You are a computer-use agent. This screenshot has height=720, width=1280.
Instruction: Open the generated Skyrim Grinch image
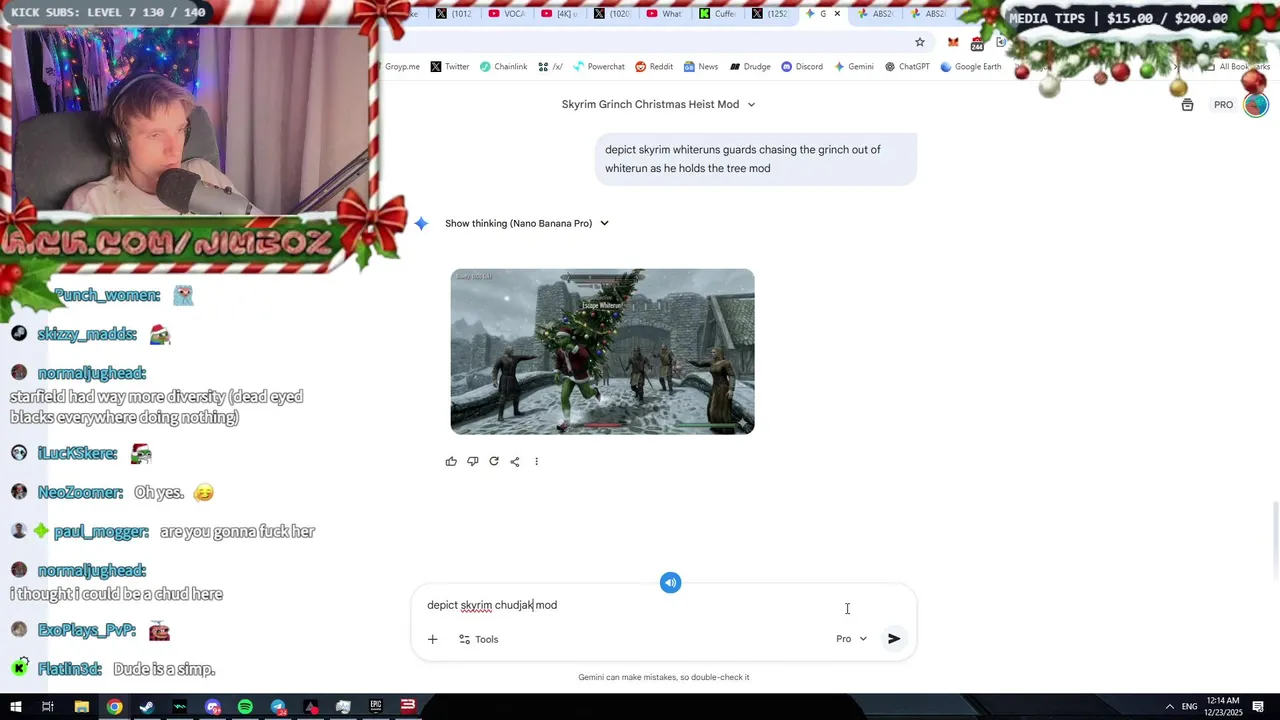tap(602, 351)
